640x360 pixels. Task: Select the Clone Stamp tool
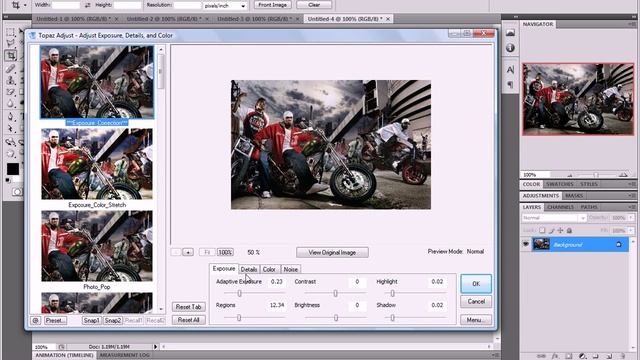click(11, 80)
